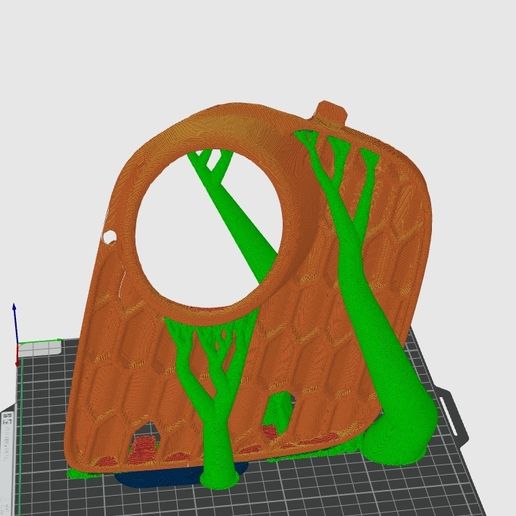Click the red axis arrow at plate origin
The width and height of the screenshot is (516, 516).
click(x=18, y=357)
